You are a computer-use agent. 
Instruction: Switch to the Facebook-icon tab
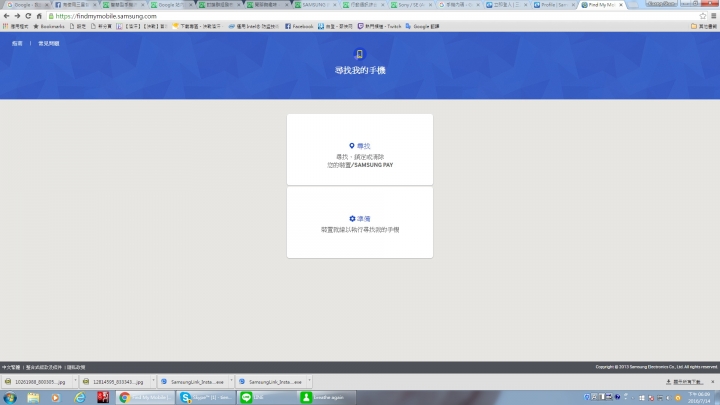(x=75, y=5)
